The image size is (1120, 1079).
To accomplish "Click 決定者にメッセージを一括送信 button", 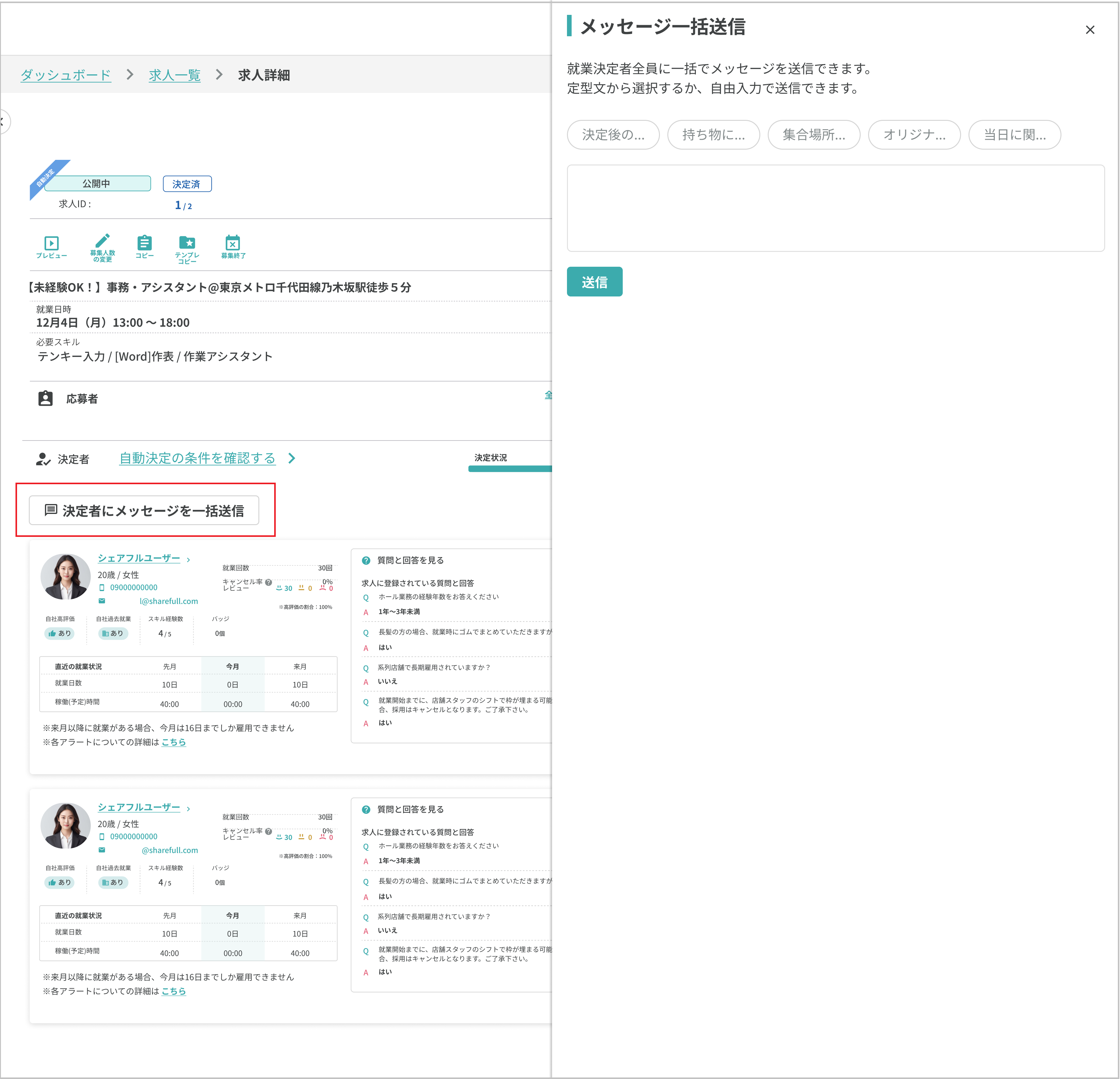I will [x=144, y=510].
